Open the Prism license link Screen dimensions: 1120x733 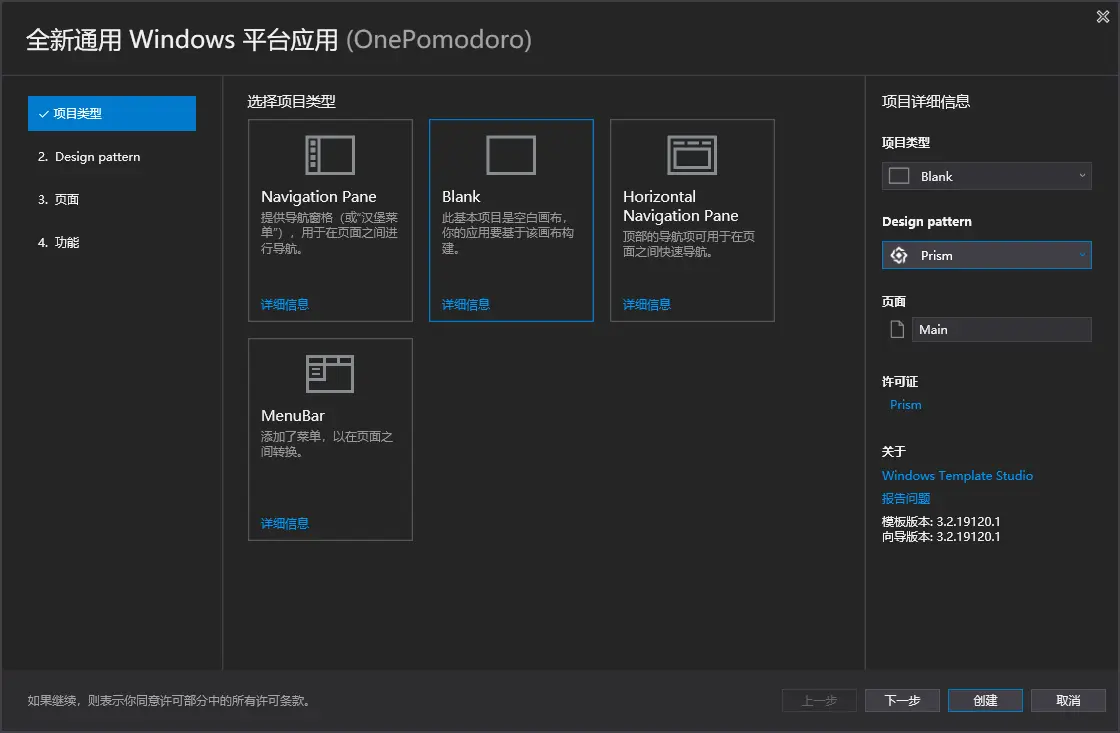[906, 404]
